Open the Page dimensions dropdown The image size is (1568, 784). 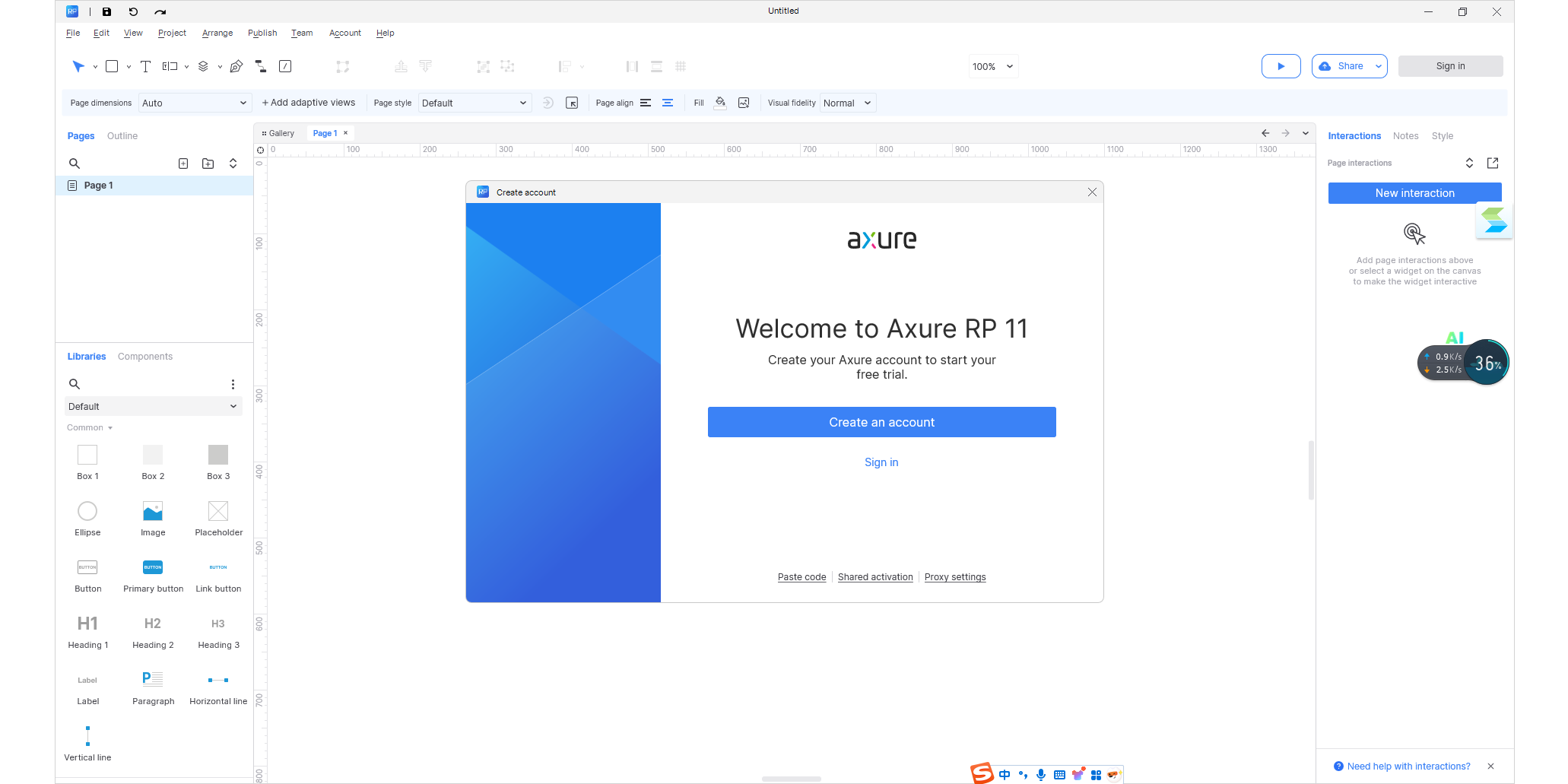coord(195,103)
